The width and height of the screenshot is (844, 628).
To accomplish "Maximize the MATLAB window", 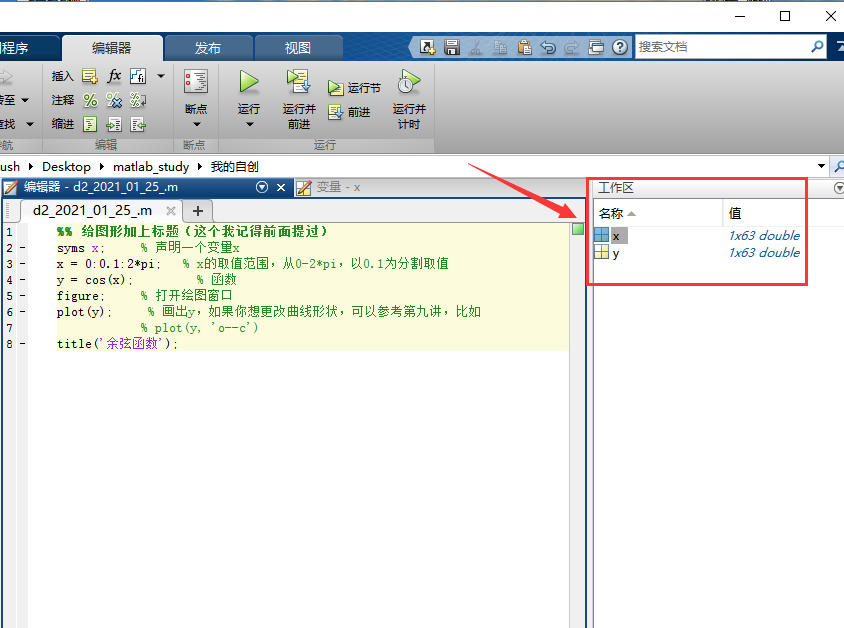I will coord(785,16).
